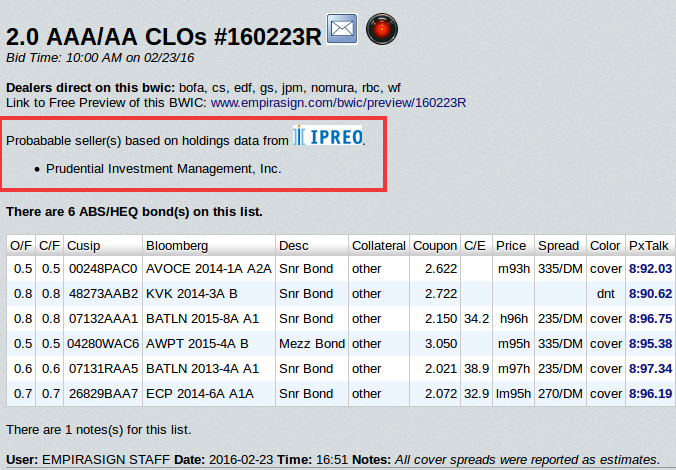Select Cusip 04280WAC6

pyautogui.click(x=103, y=344)
